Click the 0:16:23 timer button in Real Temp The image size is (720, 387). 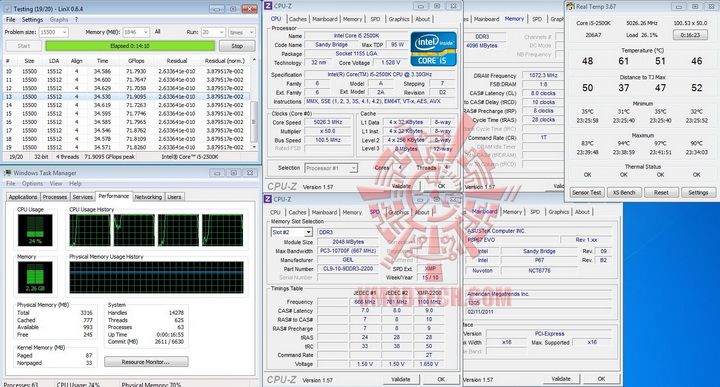pos(690,35)
